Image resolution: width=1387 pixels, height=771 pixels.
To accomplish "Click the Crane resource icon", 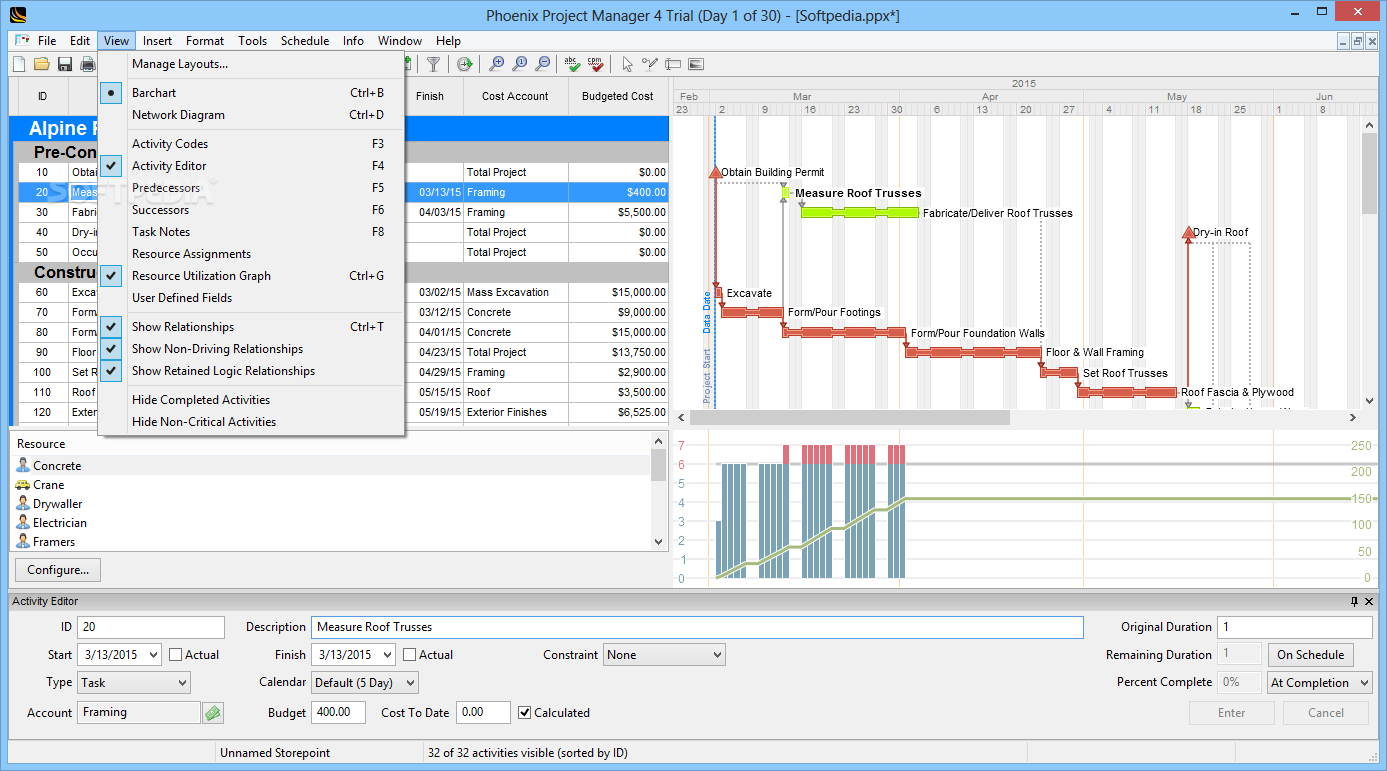I will tap(23, 485).
